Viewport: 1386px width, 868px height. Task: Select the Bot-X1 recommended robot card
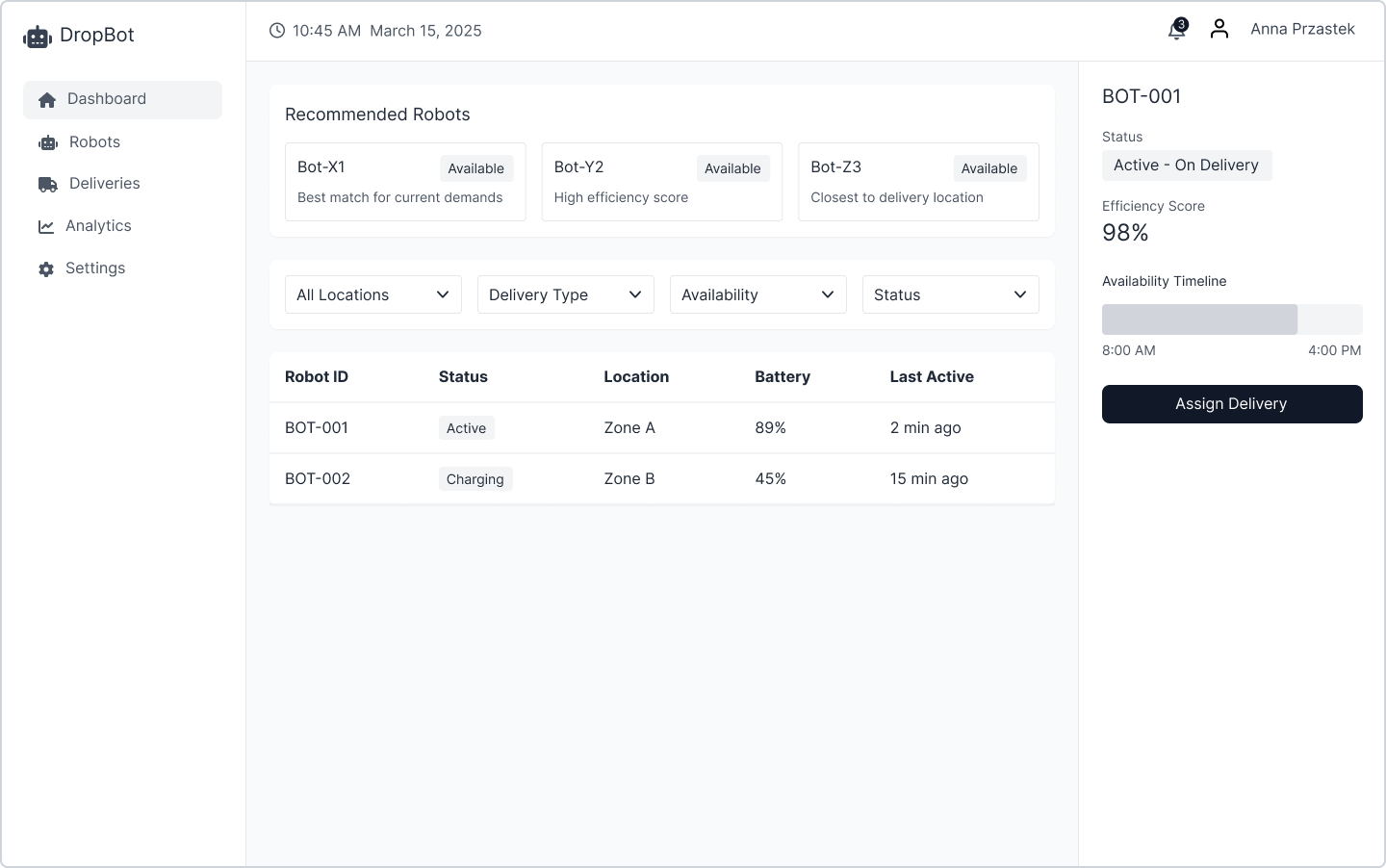point(405,182)
